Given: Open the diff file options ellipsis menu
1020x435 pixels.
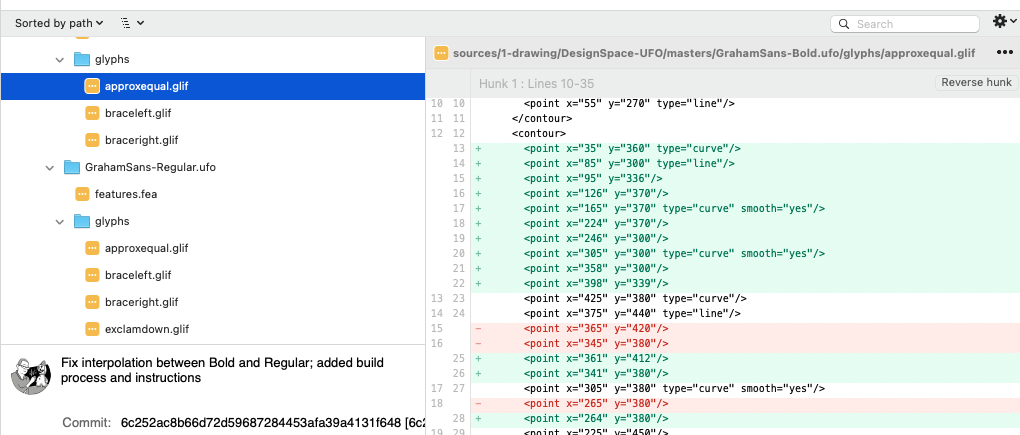Looking at the screenshot, I should (x=1005, y=53).
